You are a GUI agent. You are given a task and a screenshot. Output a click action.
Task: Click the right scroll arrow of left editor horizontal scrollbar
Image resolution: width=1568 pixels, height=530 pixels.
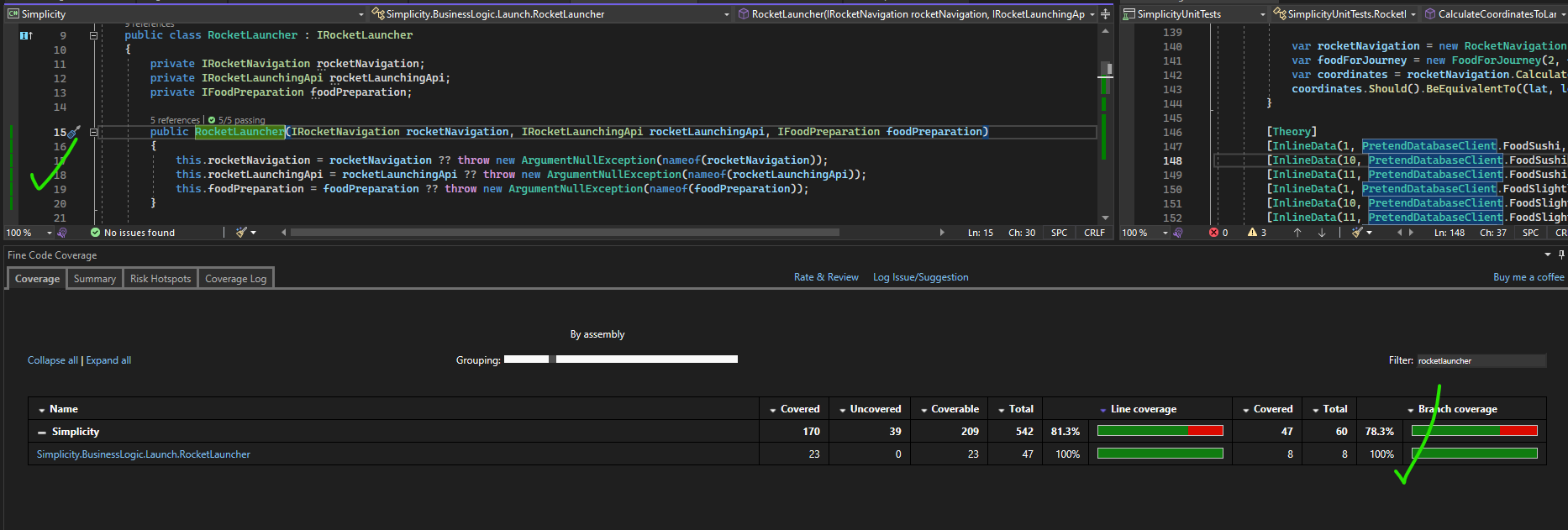click(941, 233)
